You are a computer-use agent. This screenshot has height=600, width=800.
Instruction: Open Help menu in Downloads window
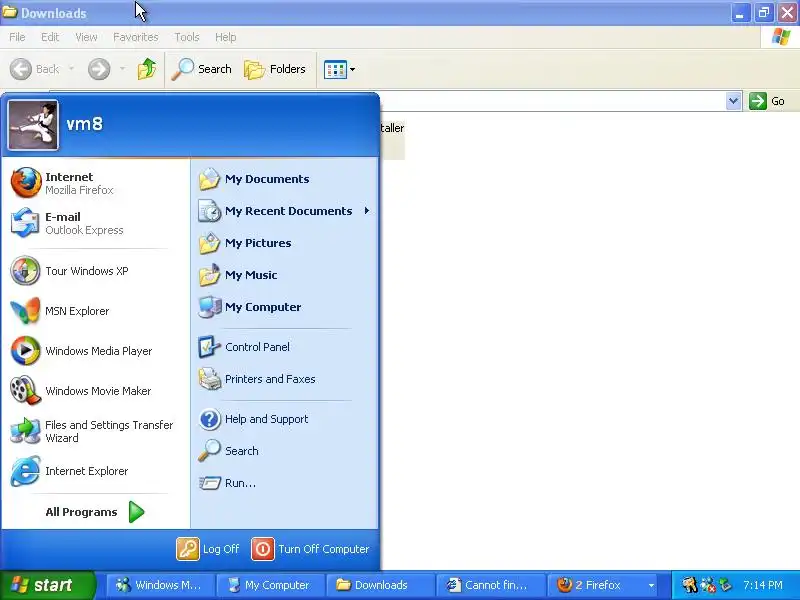tap(226, 37)
